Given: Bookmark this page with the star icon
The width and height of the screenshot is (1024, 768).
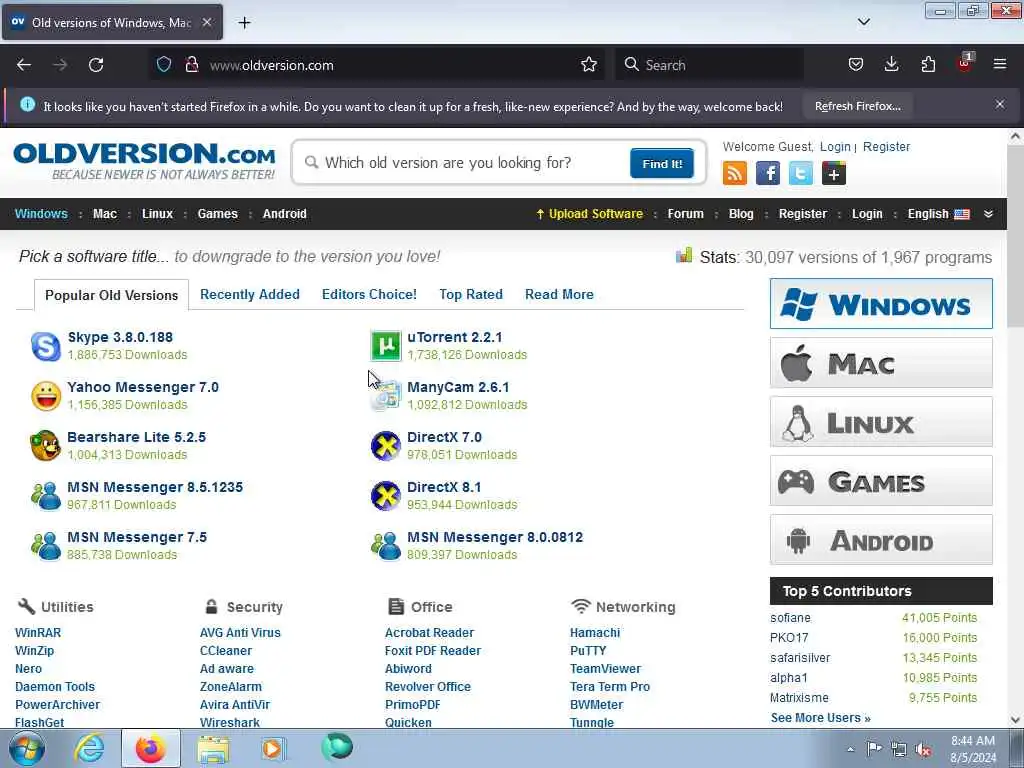Looking at the screenshot, I should tap(589, 65).
